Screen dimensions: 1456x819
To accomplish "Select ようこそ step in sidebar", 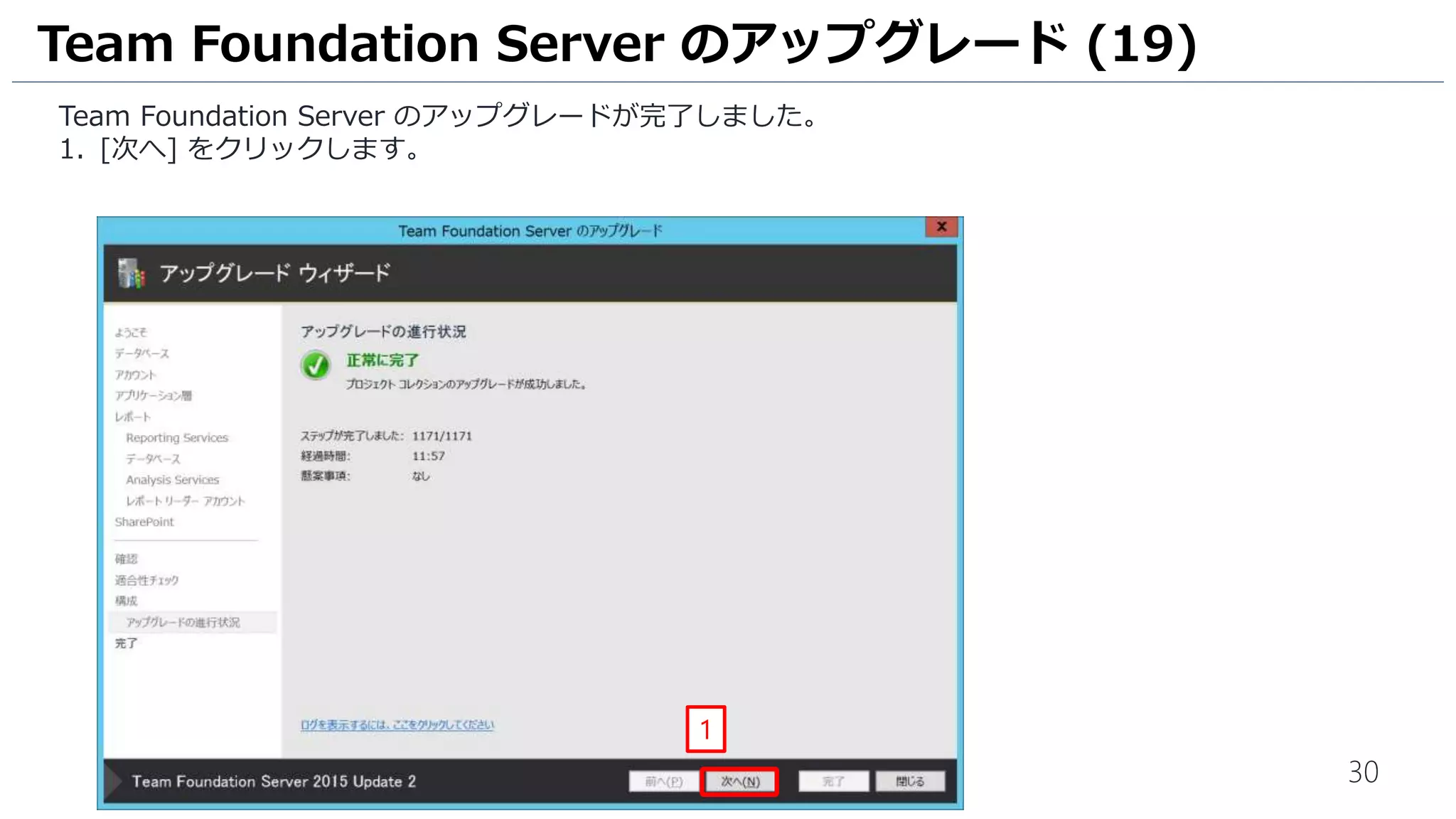I will 131,332.
